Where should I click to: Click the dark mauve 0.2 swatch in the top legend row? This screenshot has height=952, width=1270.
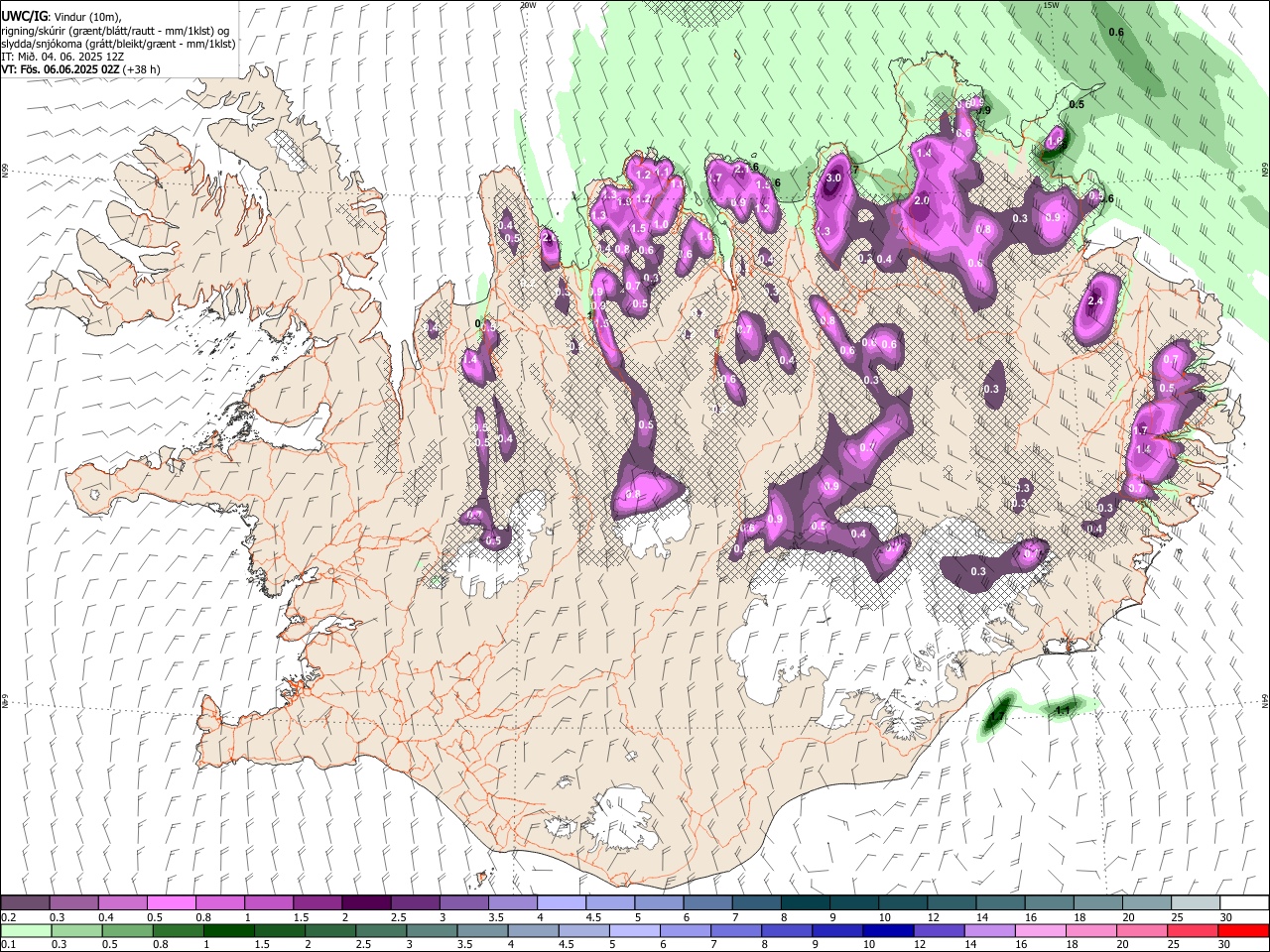[x=26, y=902]
